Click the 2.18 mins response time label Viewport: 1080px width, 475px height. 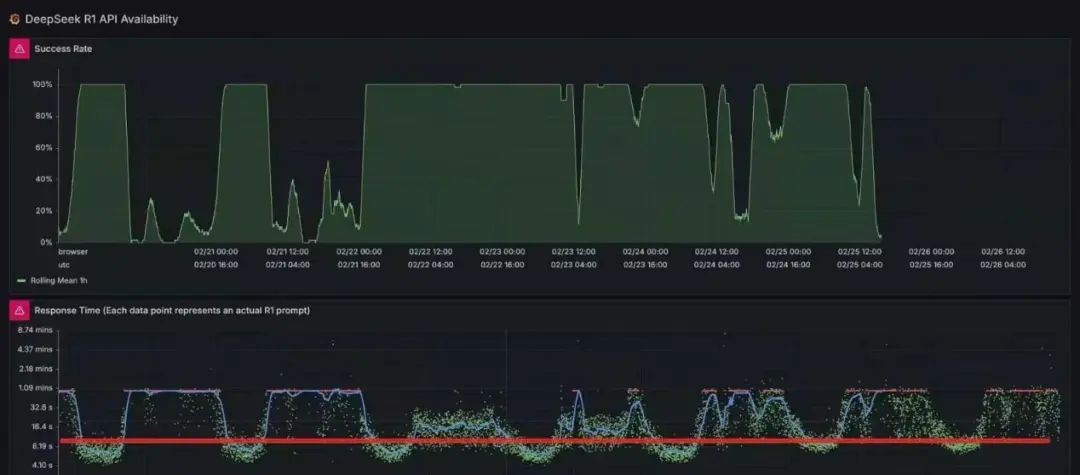pyautogui.click(x=34, y=369)
